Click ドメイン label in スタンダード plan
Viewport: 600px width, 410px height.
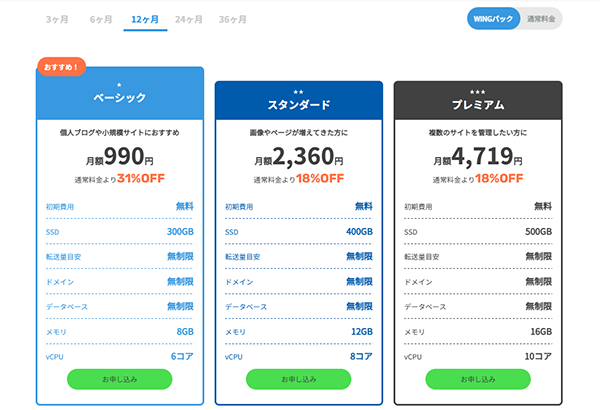tap(239, 282)
